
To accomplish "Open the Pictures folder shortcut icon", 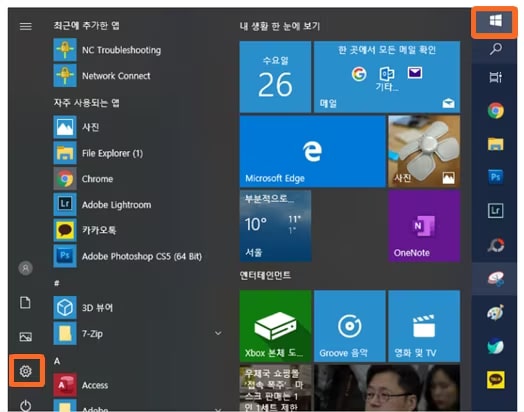I will click(26, 336).
